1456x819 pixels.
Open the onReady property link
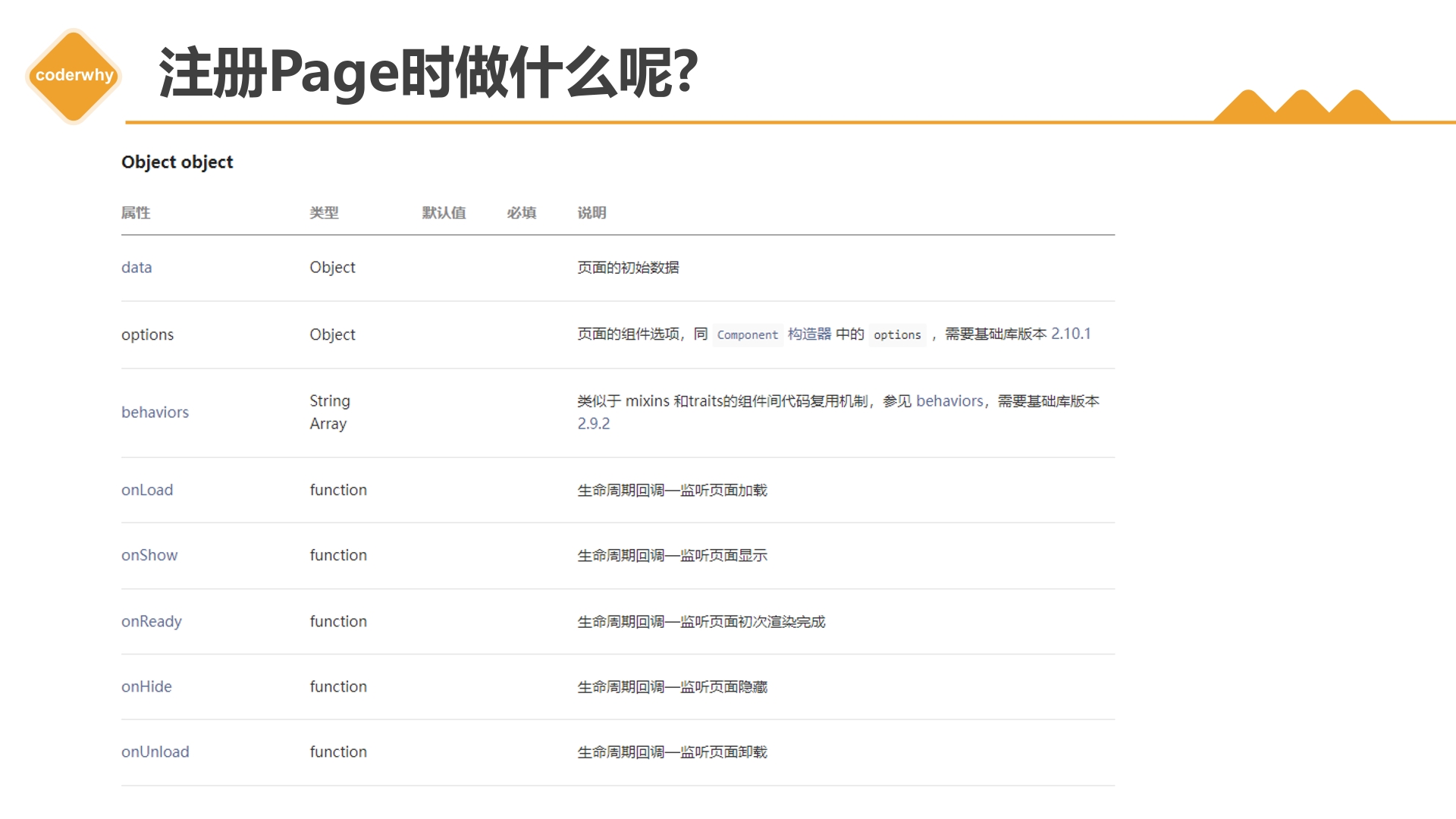pyautogui.click(x=152, y=621)
